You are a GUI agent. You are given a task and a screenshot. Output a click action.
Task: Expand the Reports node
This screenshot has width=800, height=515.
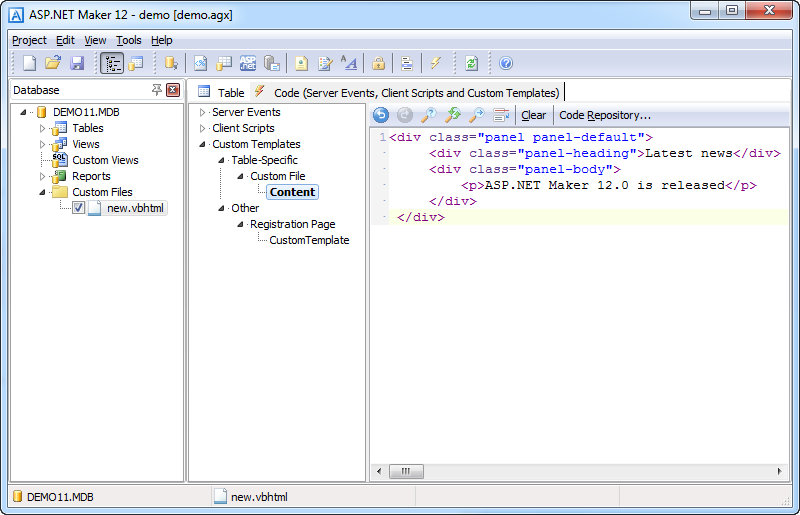tap(42, 177)
